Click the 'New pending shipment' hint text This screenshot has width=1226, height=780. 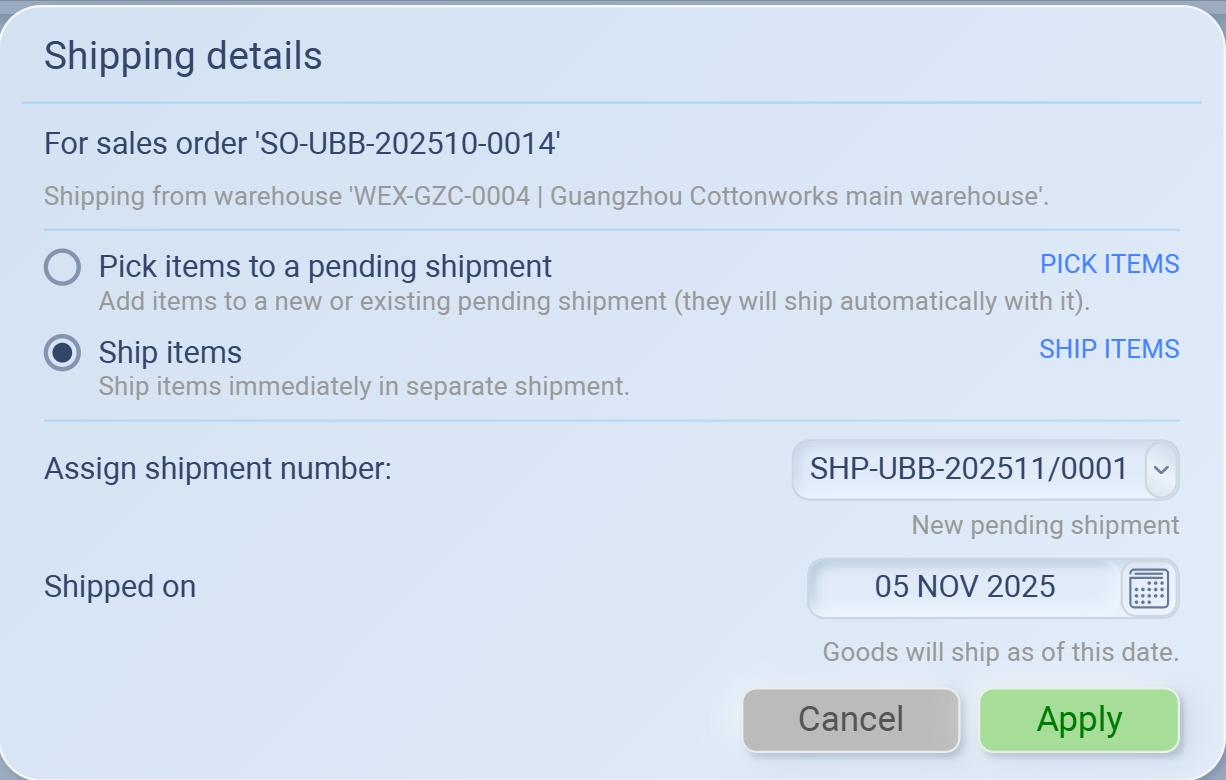pos(1045,525)
